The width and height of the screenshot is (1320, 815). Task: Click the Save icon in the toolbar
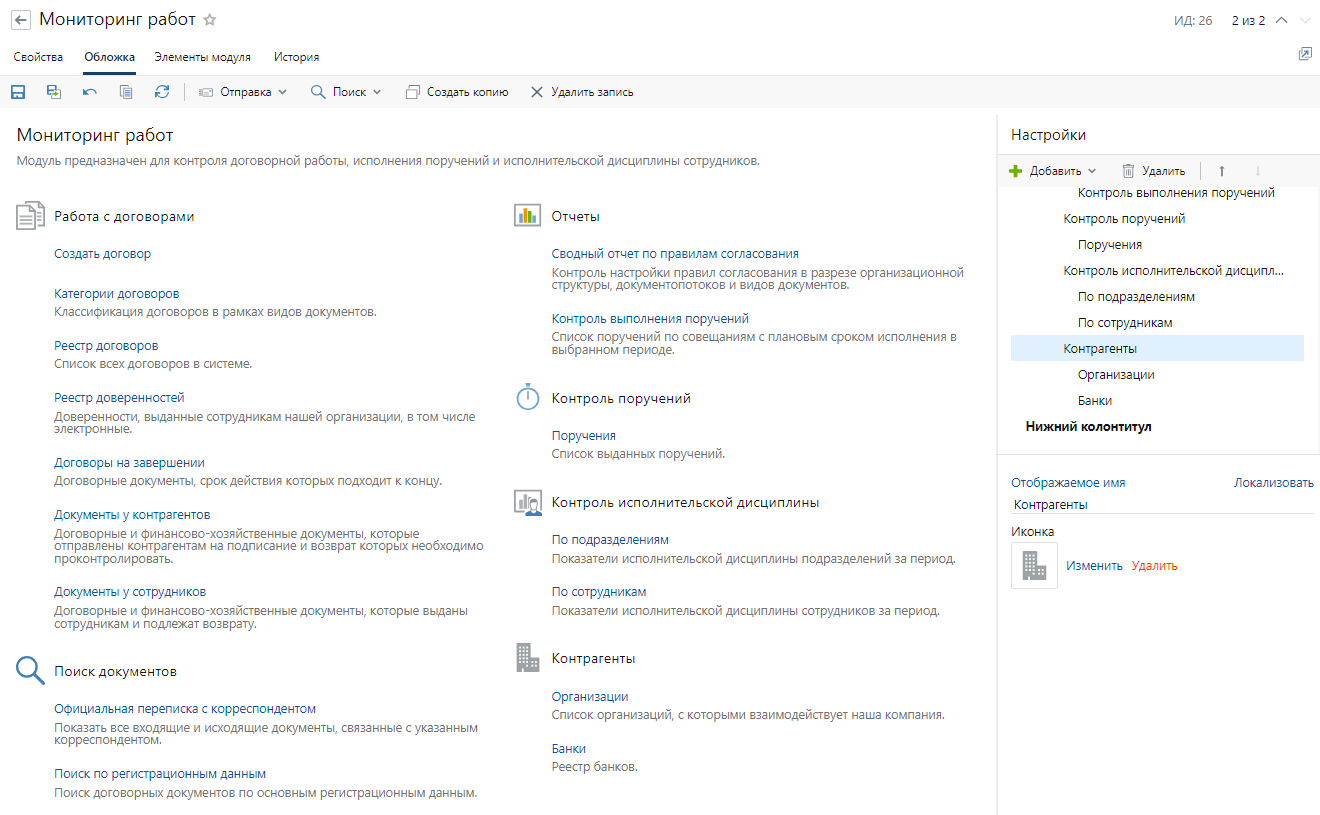18,92
